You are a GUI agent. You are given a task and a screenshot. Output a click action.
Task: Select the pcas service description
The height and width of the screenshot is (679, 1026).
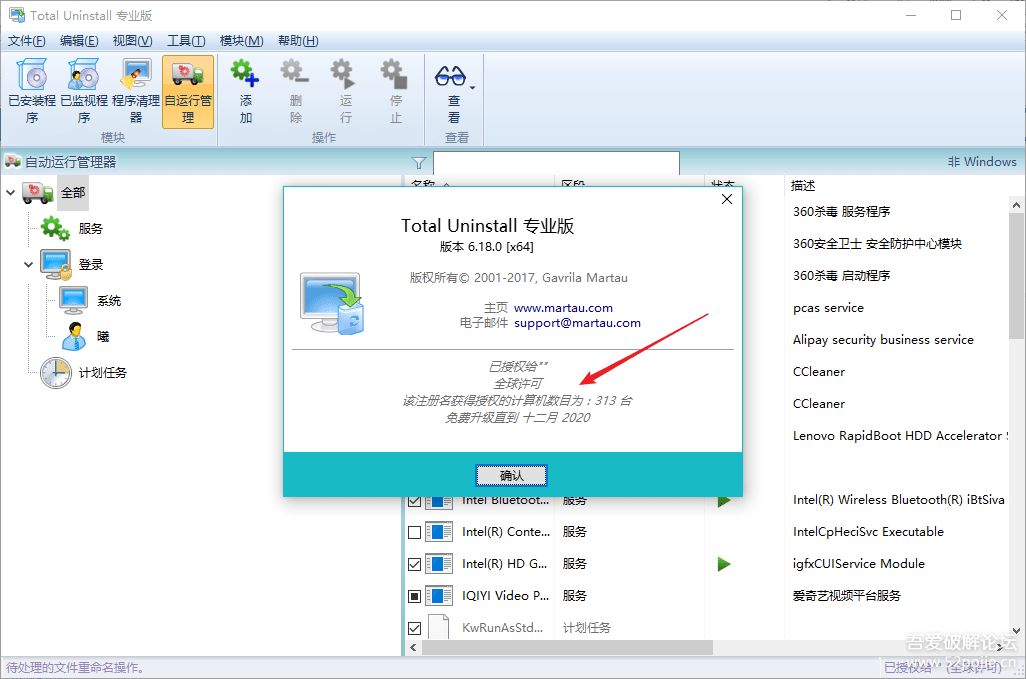pyautogui.click(x=828, y=307)
